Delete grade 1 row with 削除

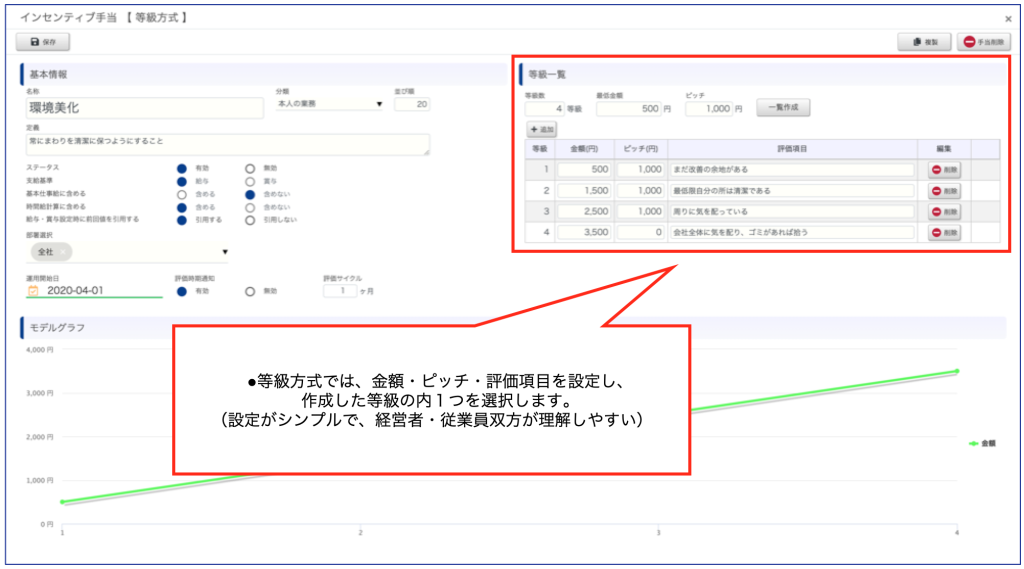(x=944, y=170)
